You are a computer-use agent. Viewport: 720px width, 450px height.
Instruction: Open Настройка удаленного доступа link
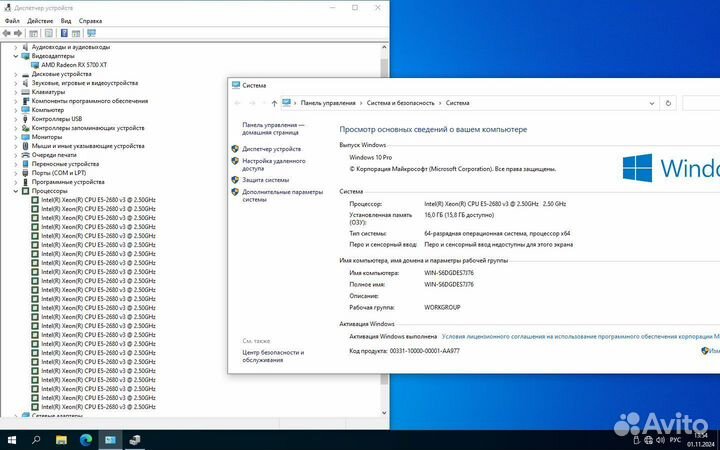point(274,165)
